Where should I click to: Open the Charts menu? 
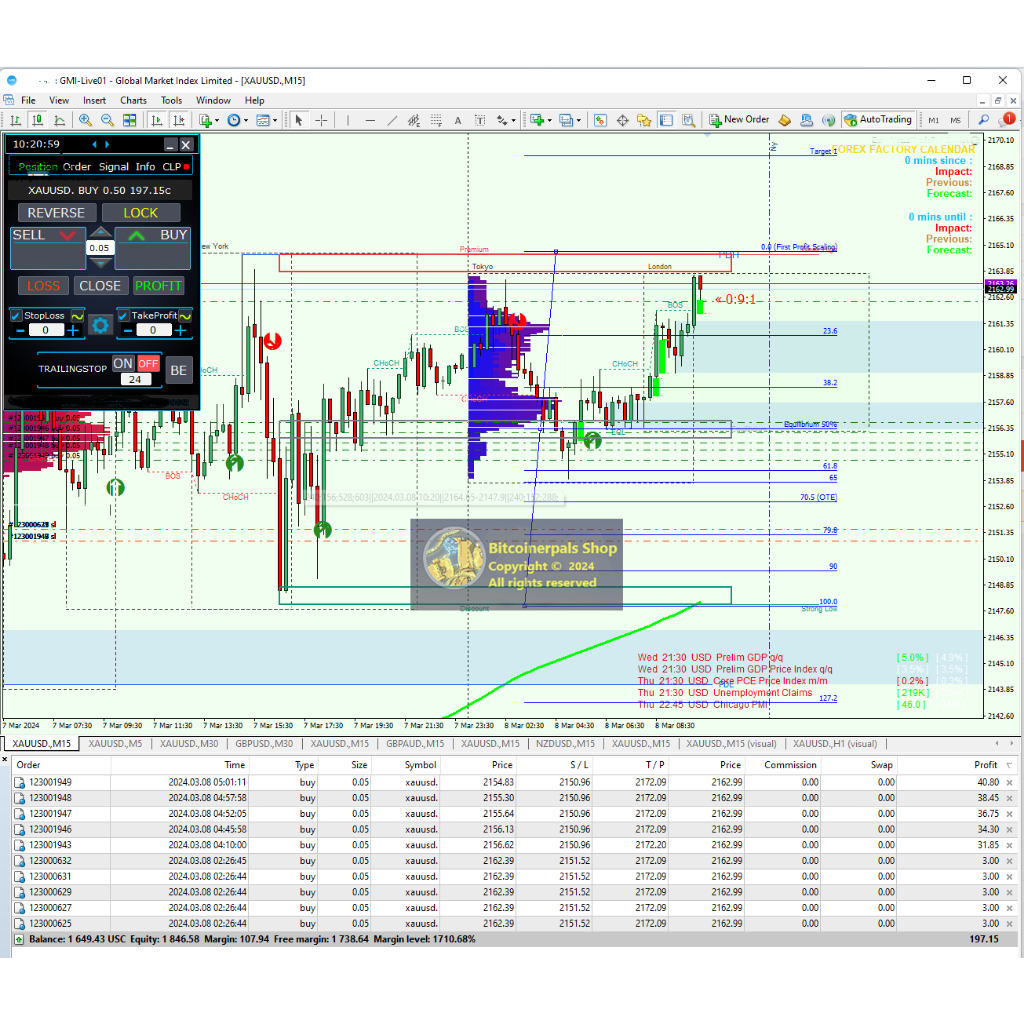[x=133, y=100]
